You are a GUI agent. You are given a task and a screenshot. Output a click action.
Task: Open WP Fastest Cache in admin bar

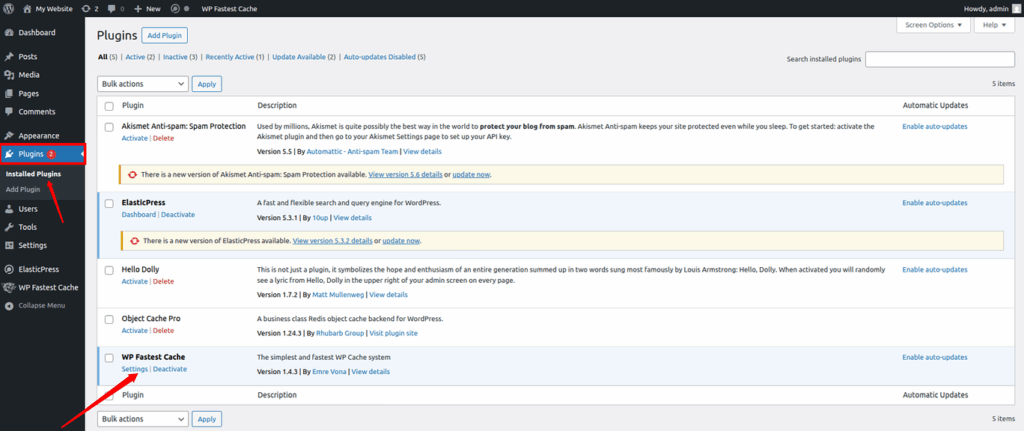click(229, 9)
